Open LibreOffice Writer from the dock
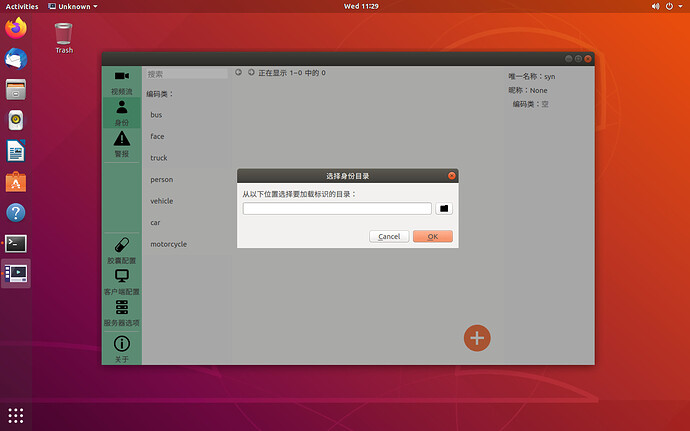Viewport: 690px width, 431px height. click(16, 151)
